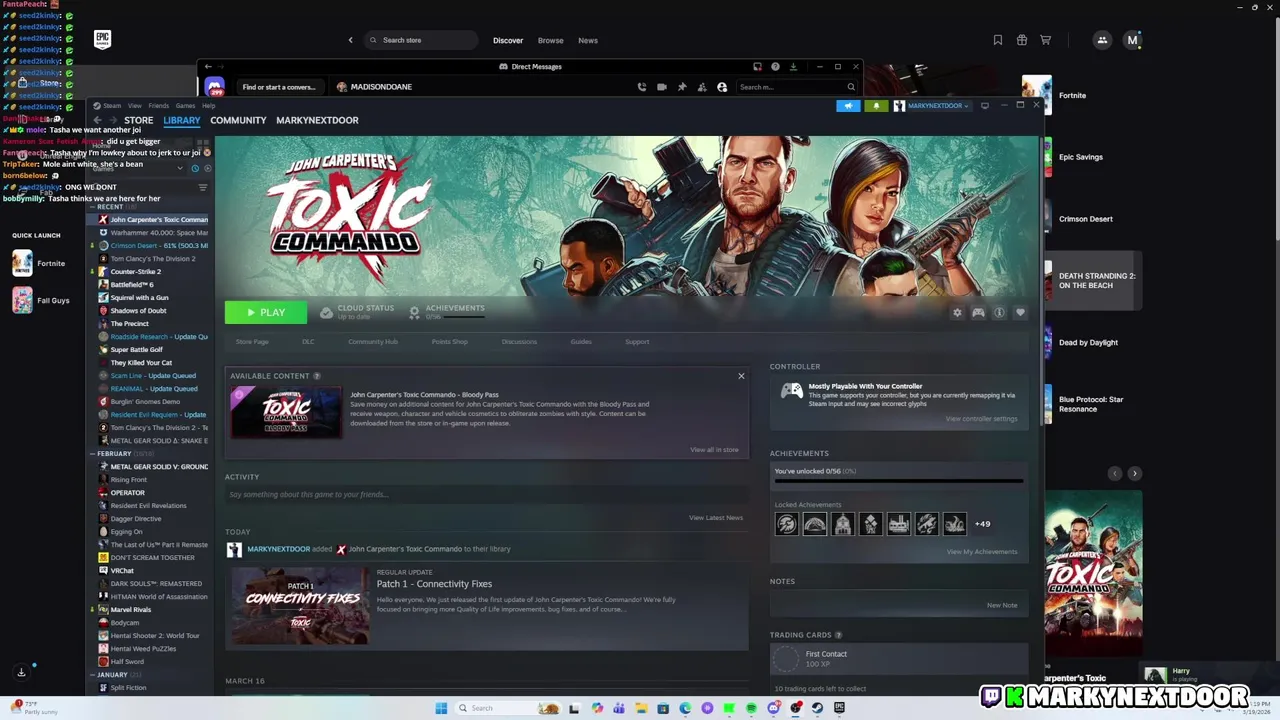Switch to Steam COMMUNITY tab
This screenshot has width=1280, height=720.
pos(238,120)
